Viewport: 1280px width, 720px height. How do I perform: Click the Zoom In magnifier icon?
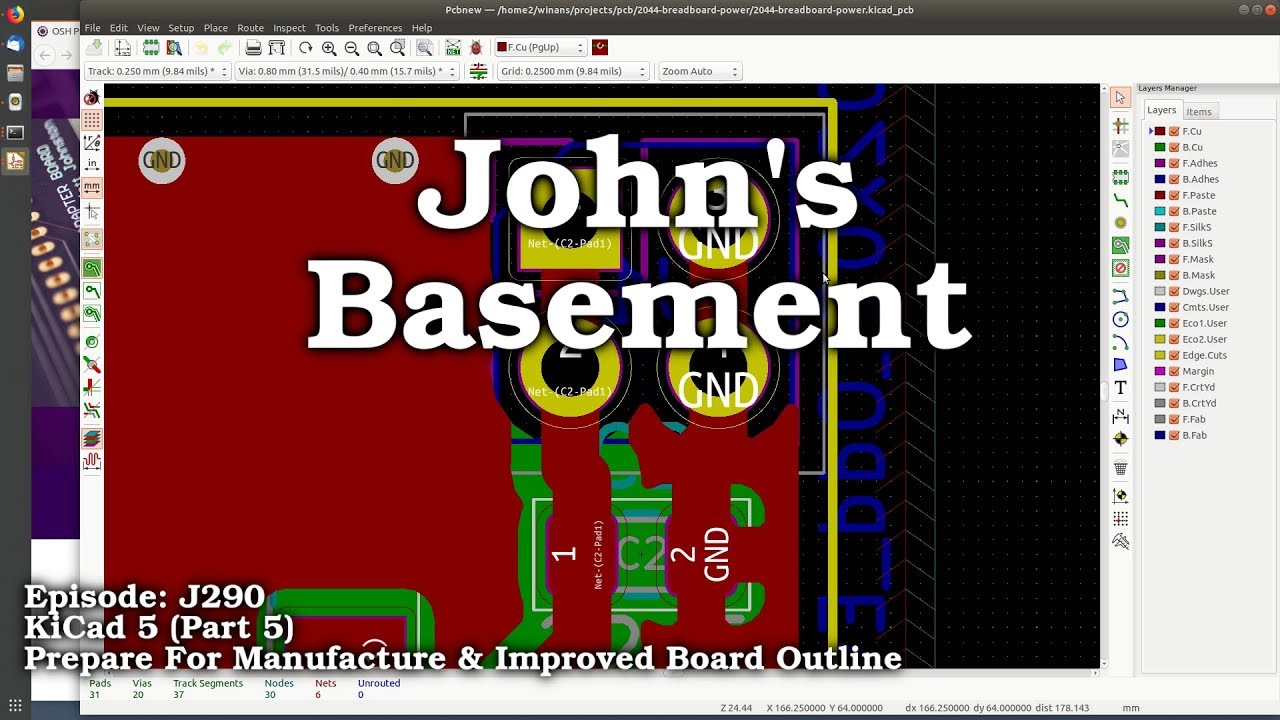(x=329, y=48)
